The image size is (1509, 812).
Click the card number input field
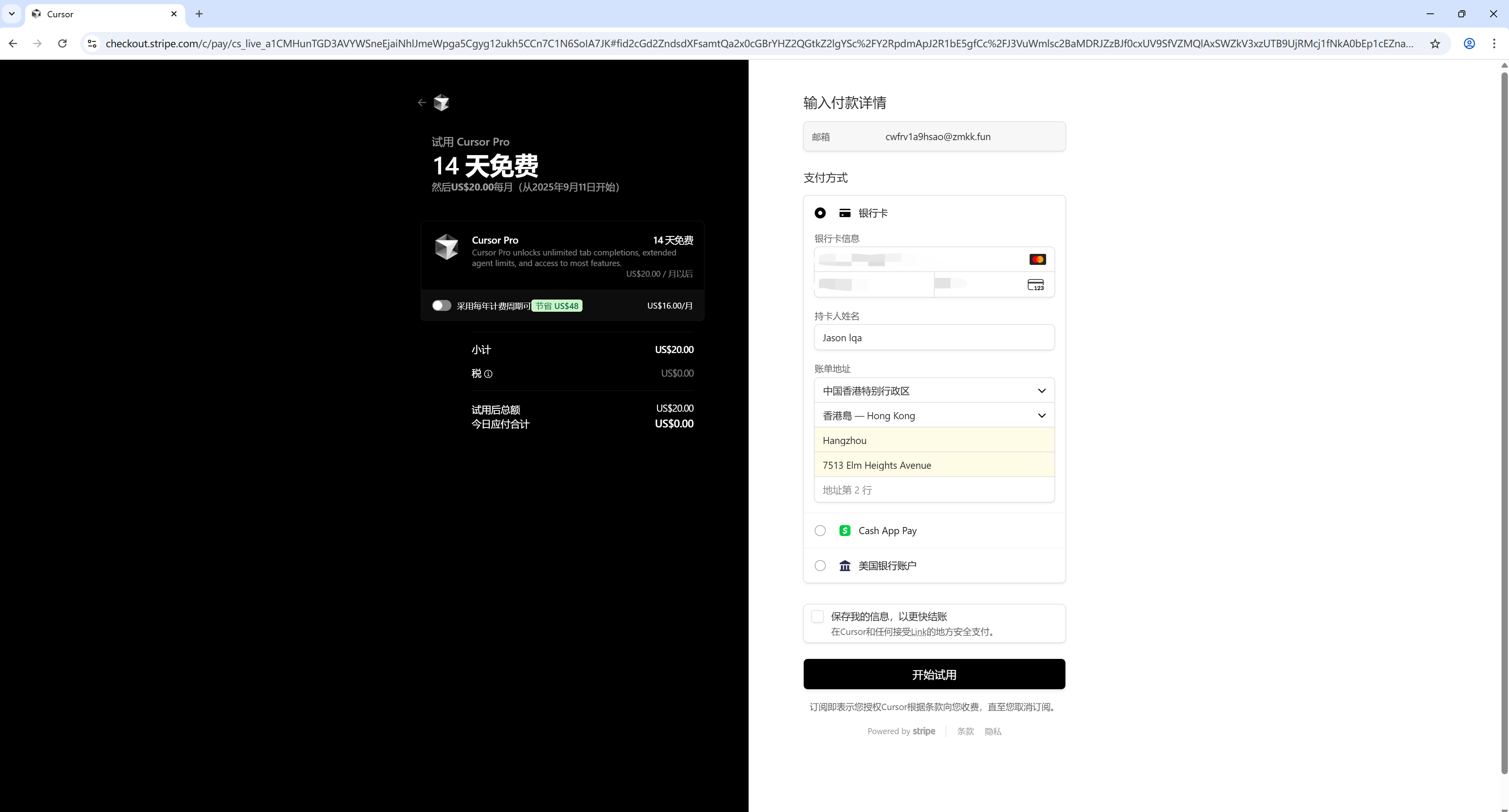click(x=934, y=259)
